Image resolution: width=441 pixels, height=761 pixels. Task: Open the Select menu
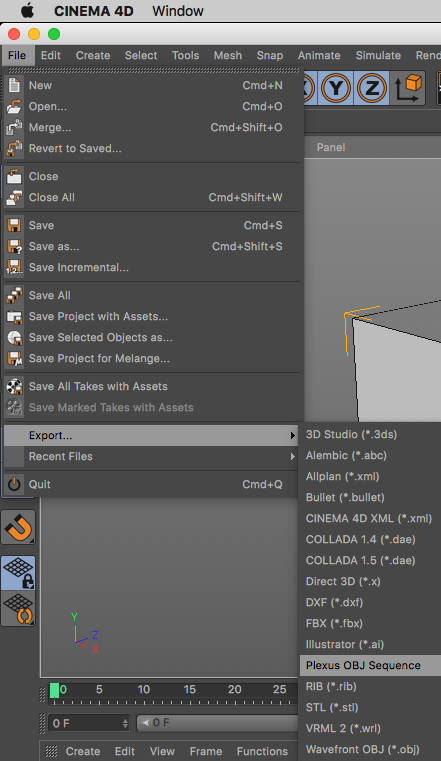tap(141, 55)
